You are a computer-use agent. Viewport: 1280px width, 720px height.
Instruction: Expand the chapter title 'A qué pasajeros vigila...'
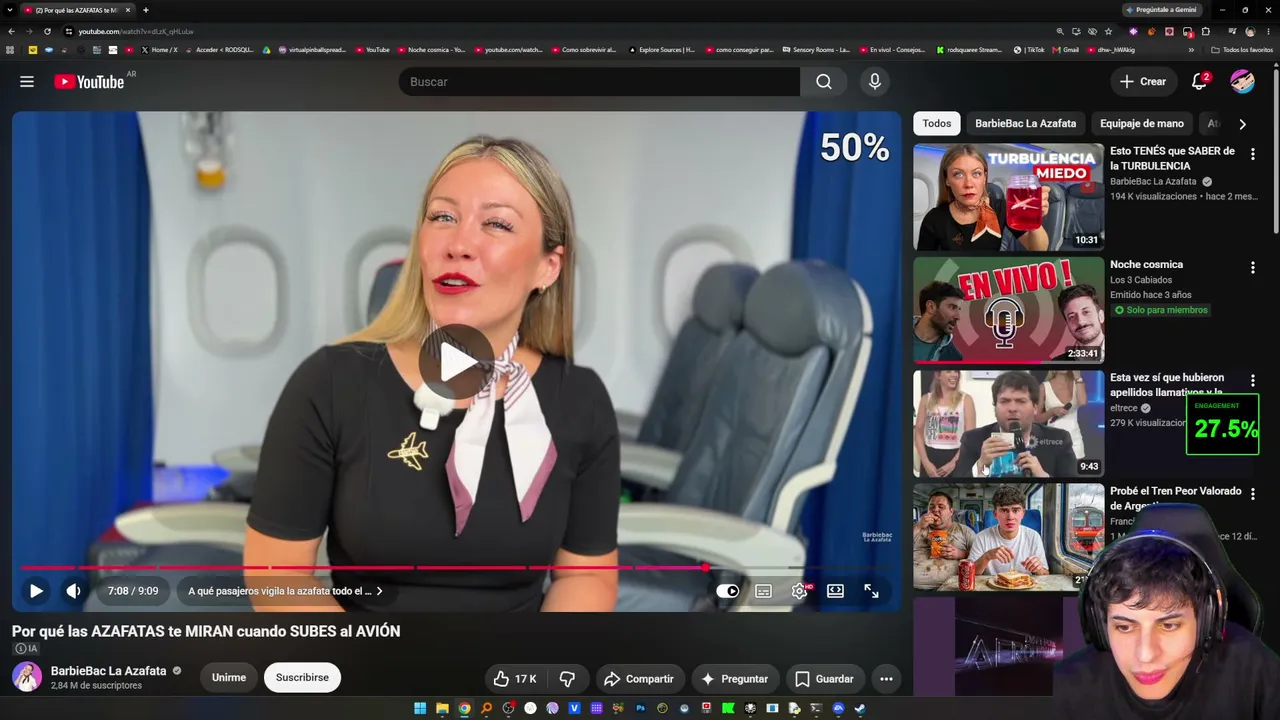point(286,591)
